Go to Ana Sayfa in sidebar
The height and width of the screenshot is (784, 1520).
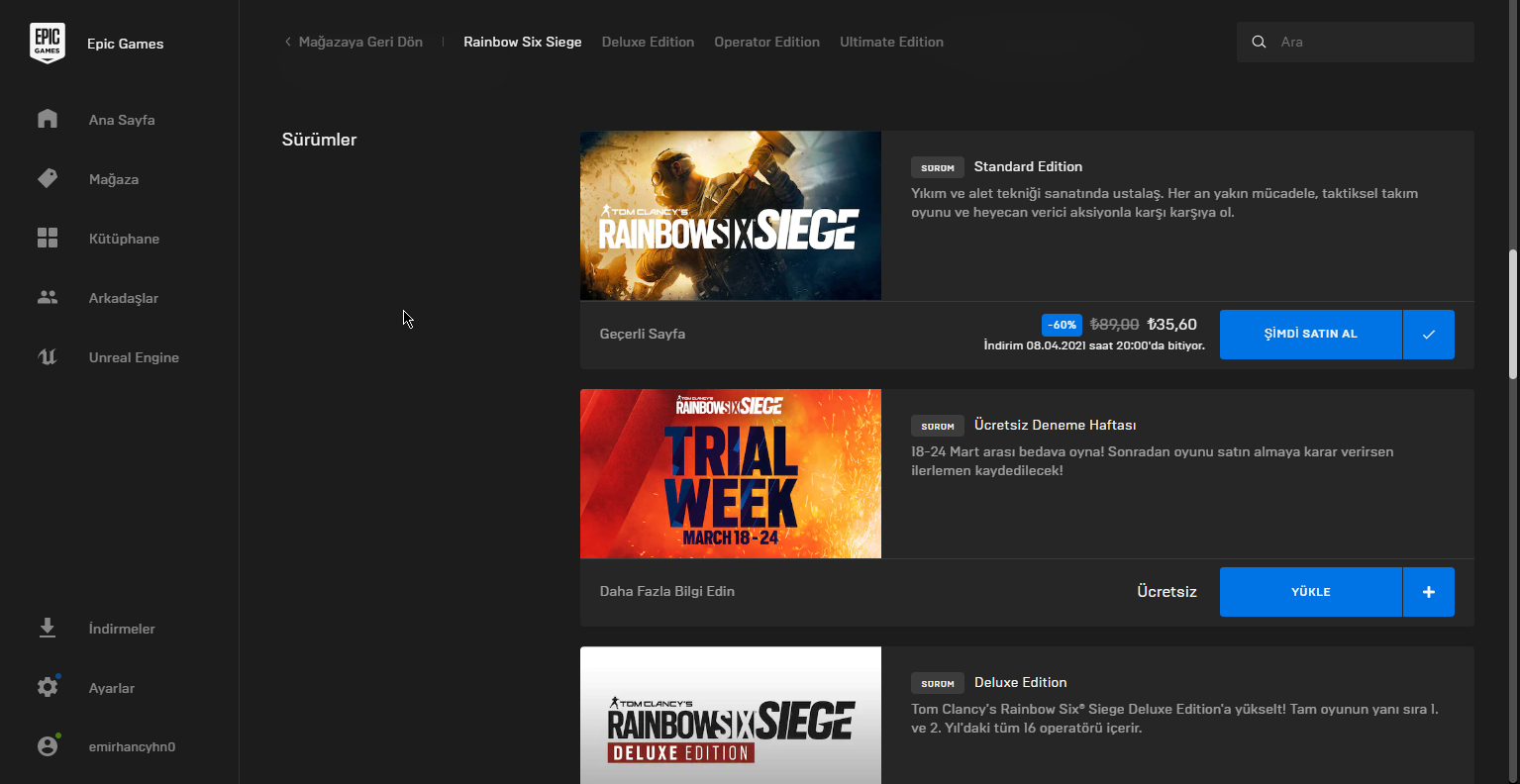122,120
